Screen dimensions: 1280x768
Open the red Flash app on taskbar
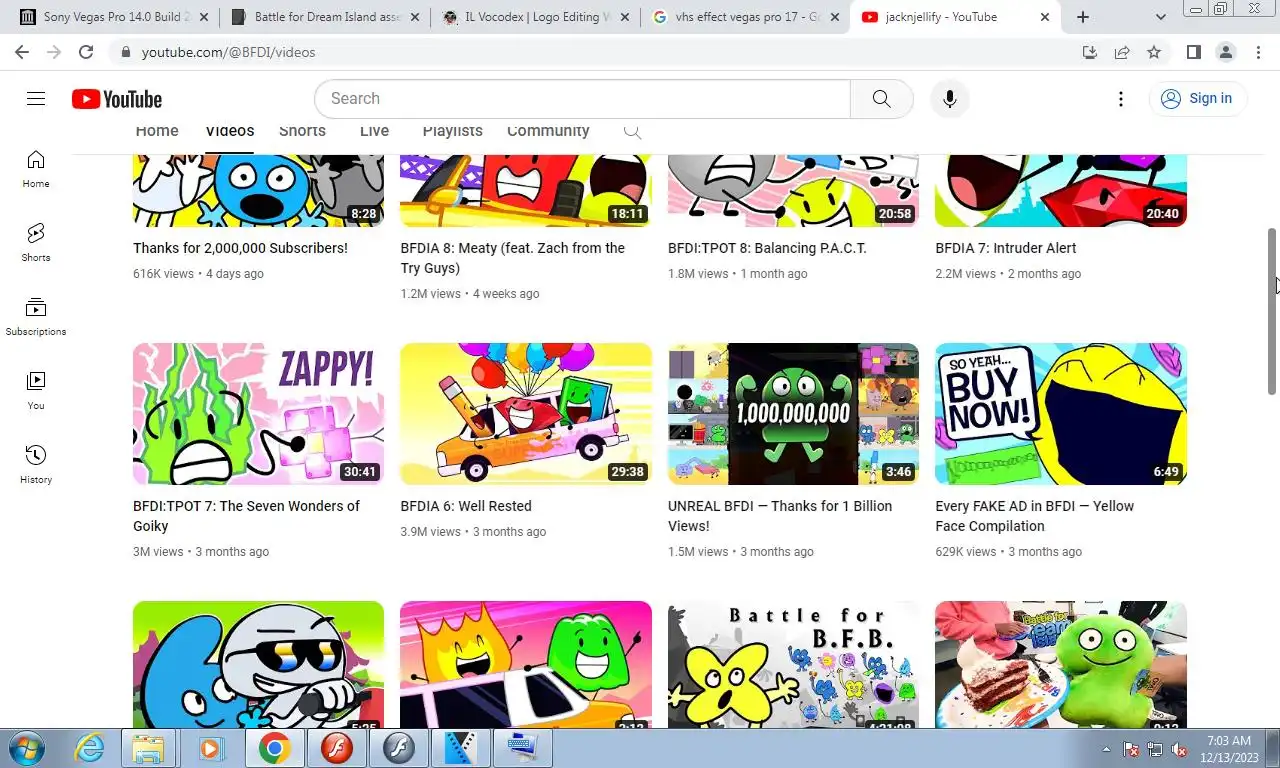pyautogui.click(x=337, y=748)
